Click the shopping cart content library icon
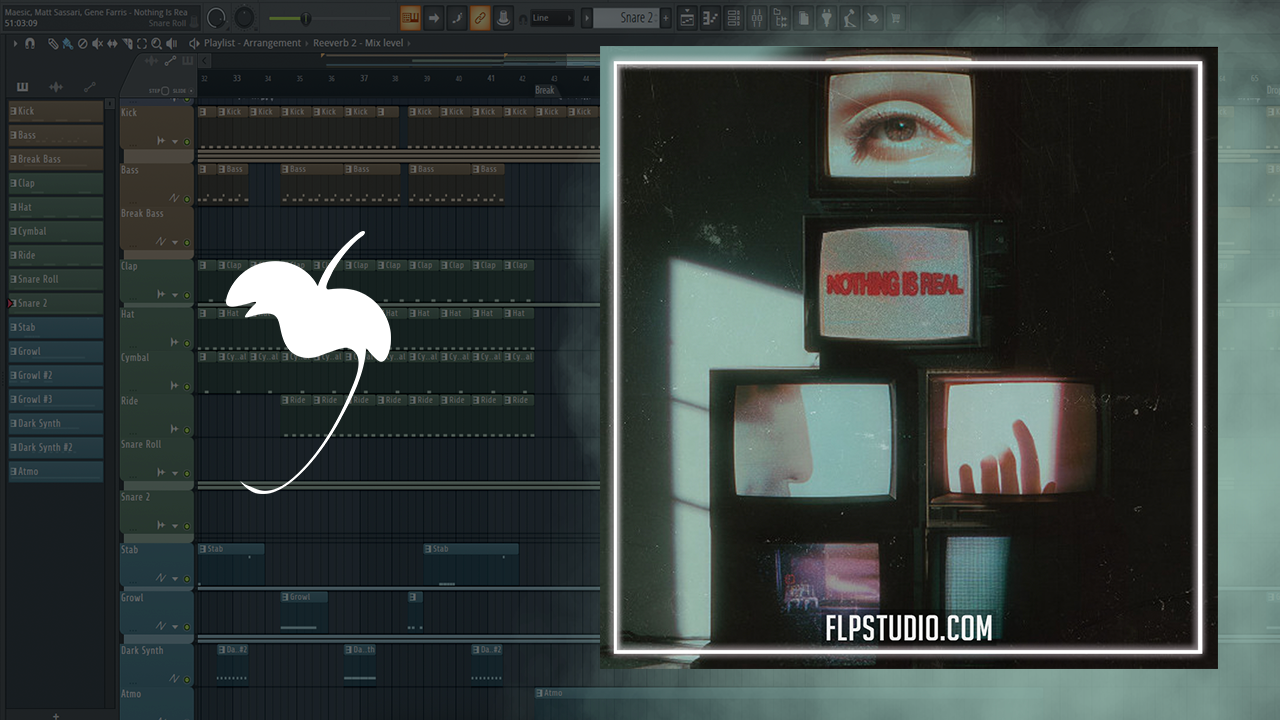 click(894, 18)
